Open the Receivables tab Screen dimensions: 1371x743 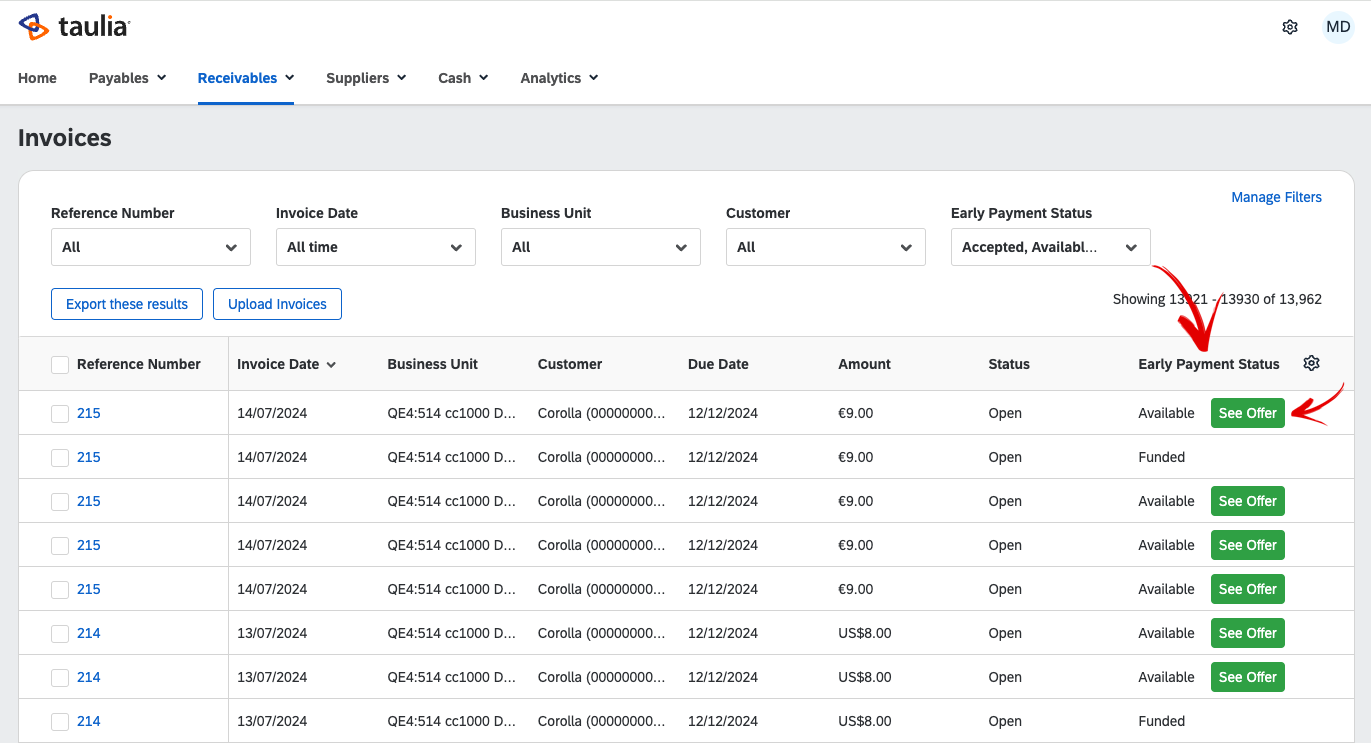tap(246, 78)
